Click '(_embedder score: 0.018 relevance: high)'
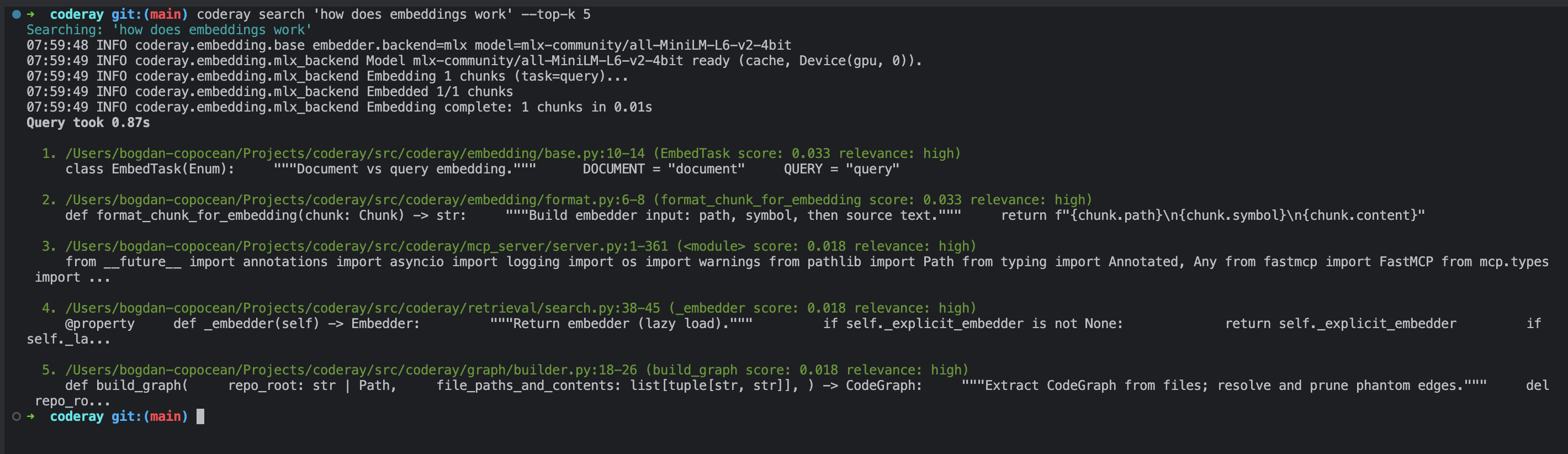 point(822,309)
